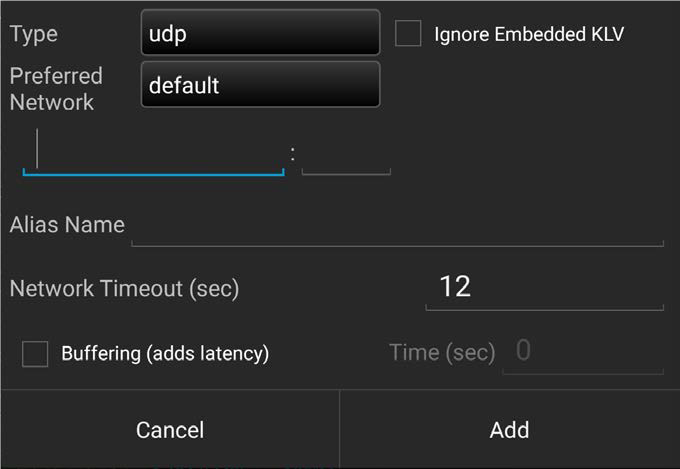Focus the host address input field

(x=153, y=153)
